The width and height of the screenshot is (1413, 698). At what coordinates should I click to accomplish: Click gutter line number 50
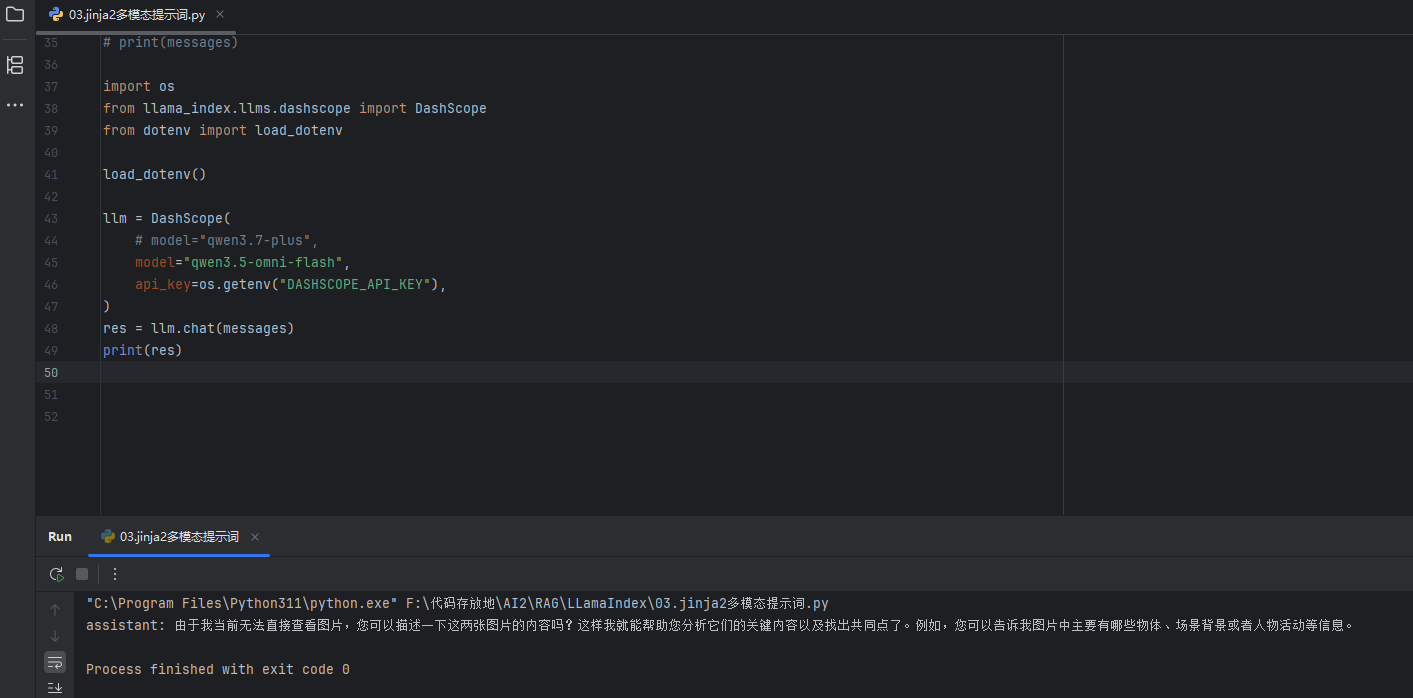(51, 372)
